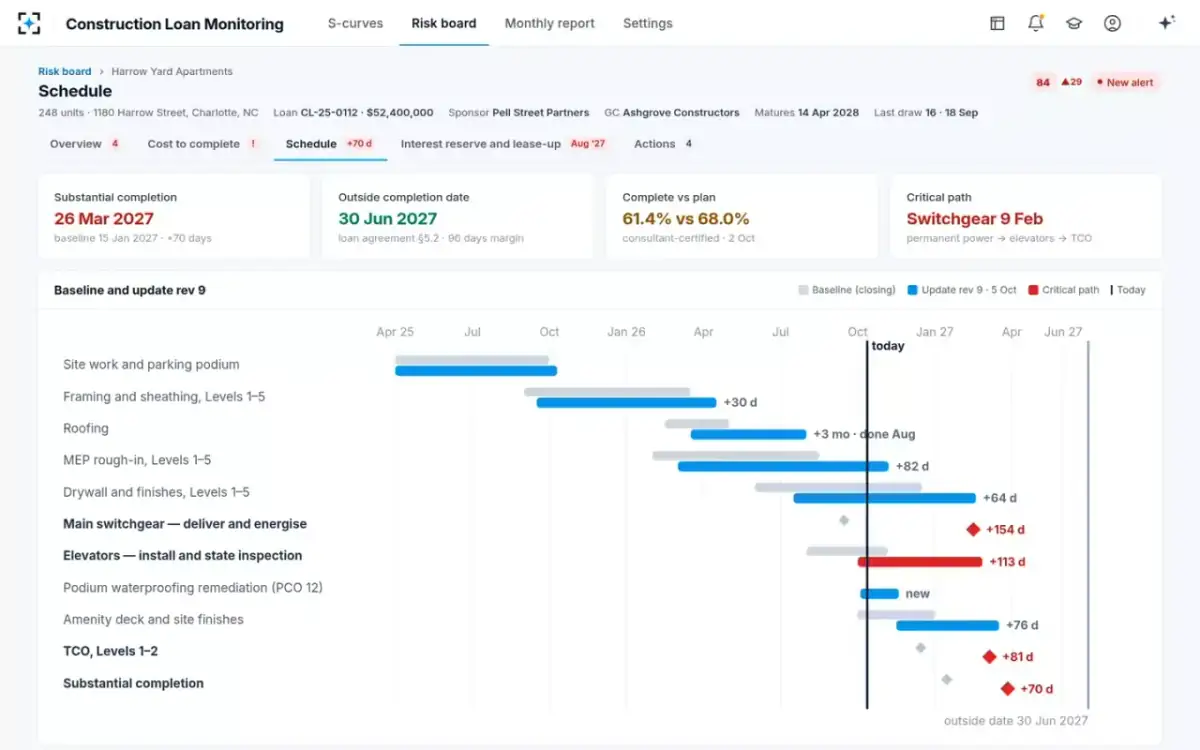Click the Today legend marker
The width and height of the screenshot is (1200, 750).
click(x=1111, y=290)
